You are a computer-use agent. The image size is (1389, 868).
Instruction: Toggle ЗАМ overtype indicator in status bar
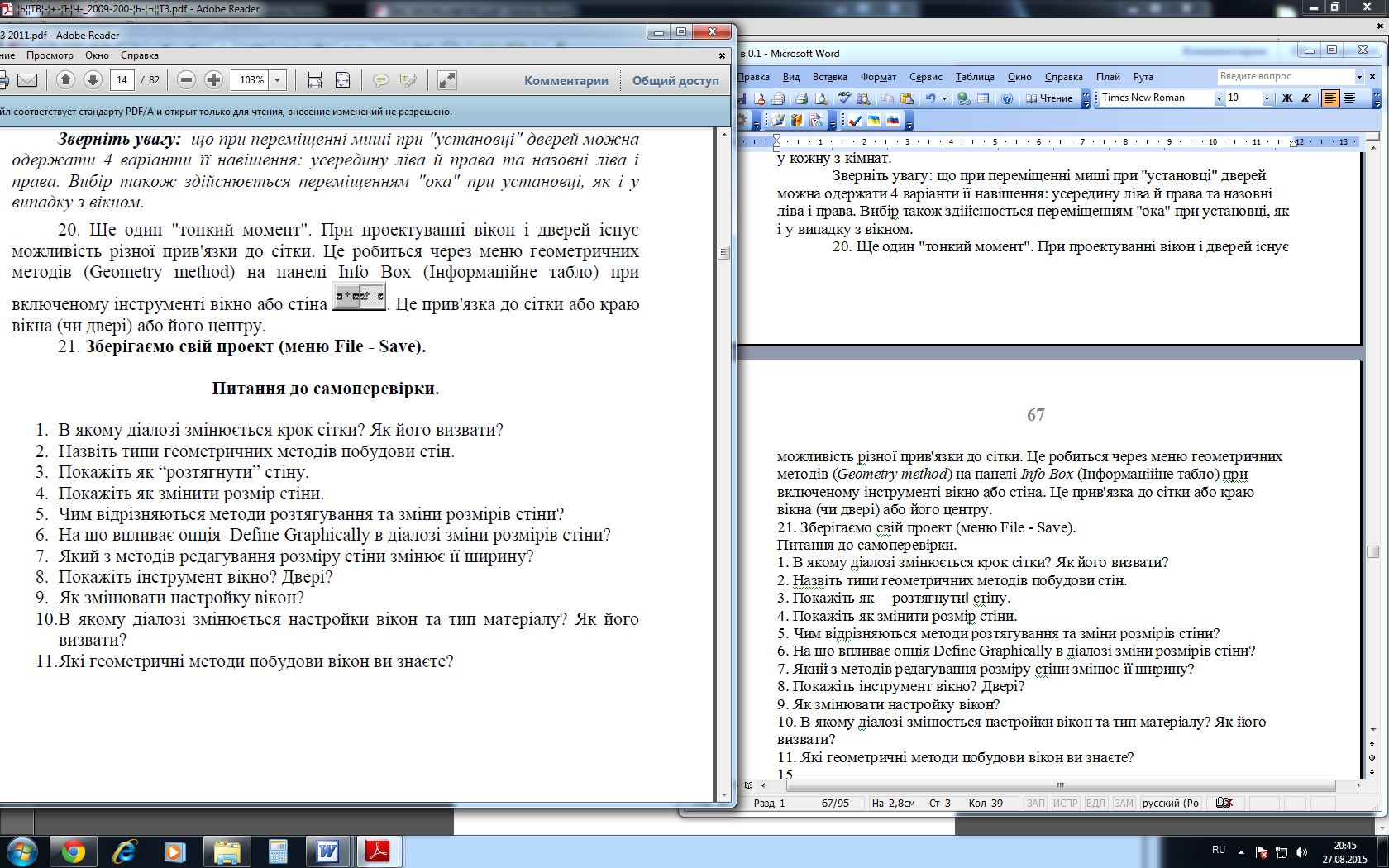pos(1124,804)
